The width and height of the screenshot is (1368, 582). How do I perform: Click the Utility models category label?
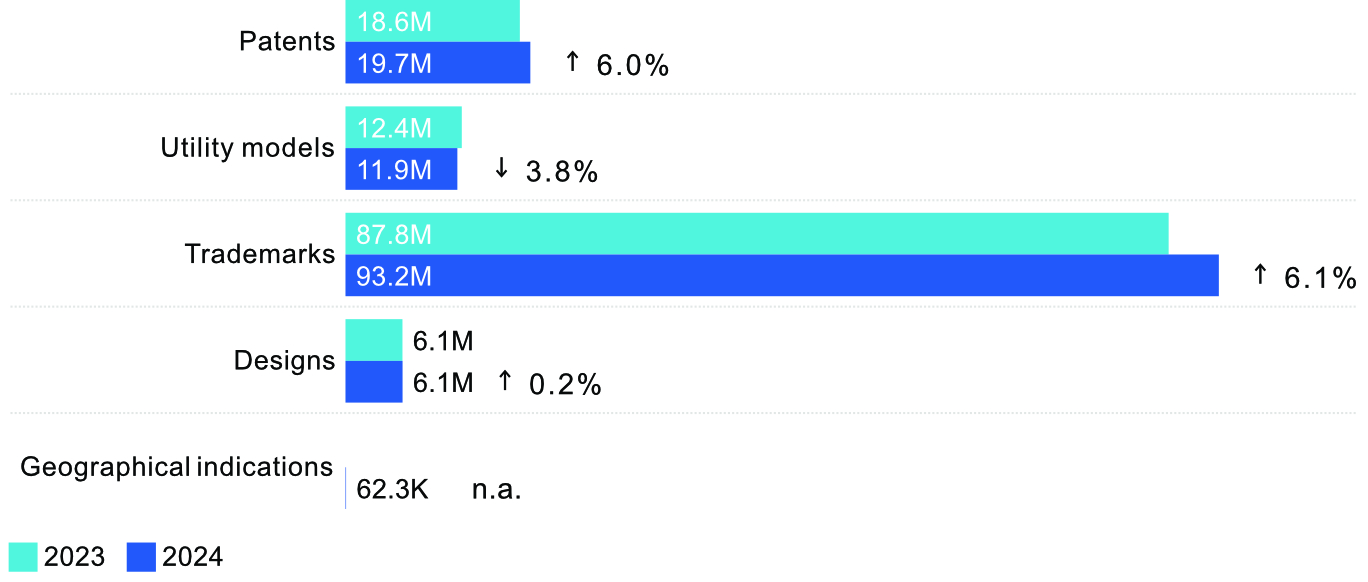click(247, 148)
